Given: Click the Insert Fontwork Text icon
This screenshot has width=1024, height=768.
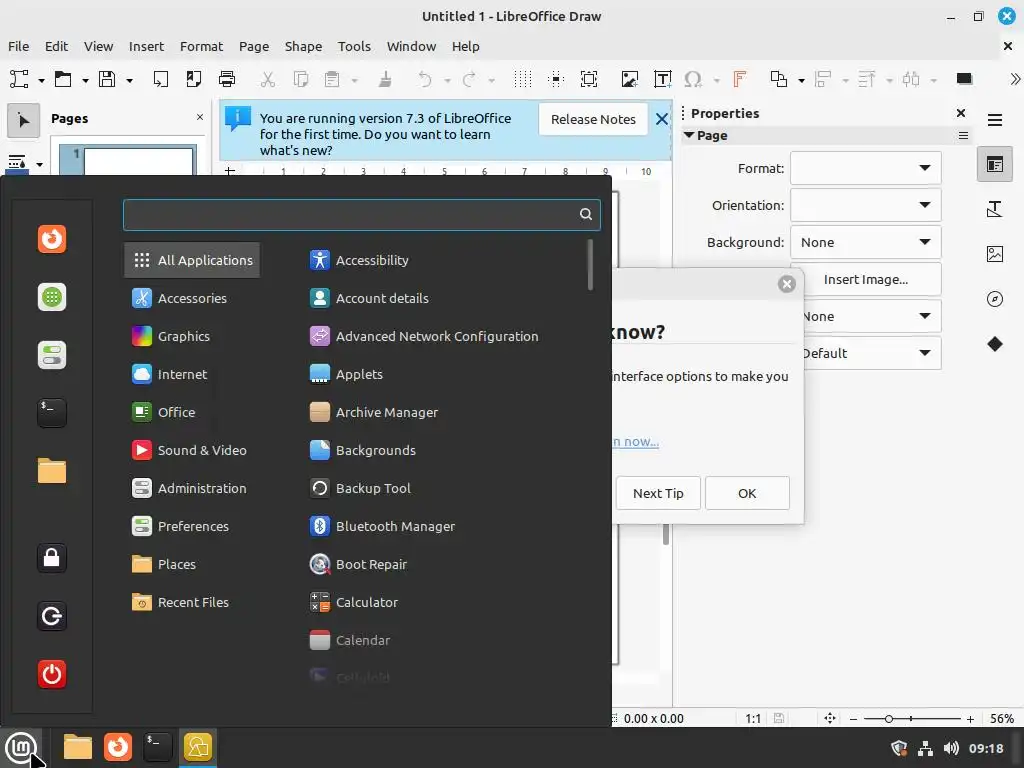Looking at the screenshot, I should coord(739,79).
